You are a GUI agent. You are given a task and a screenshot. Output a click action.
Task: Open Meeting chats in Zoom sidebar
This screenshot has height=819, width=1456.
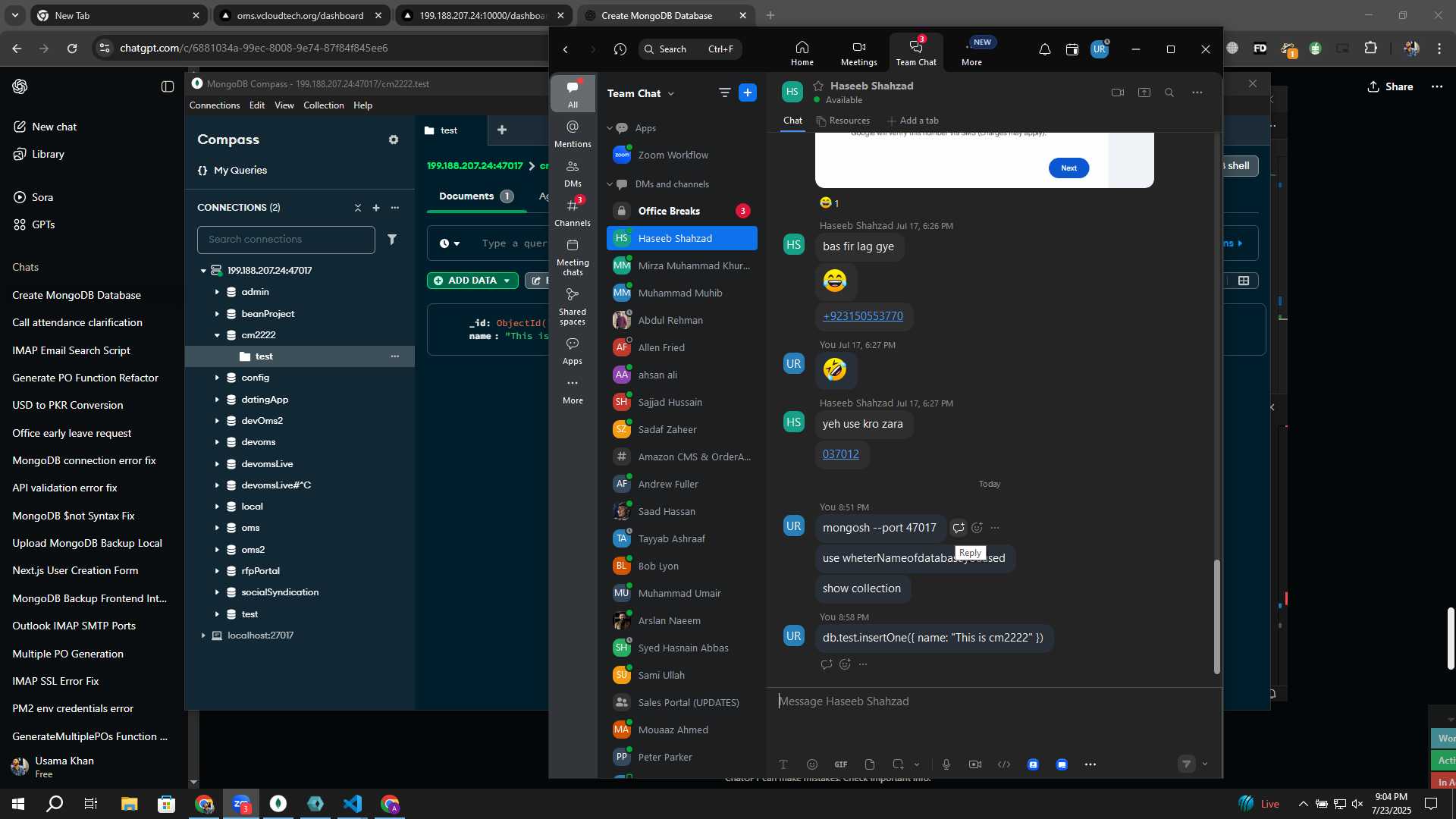[573, 257]
